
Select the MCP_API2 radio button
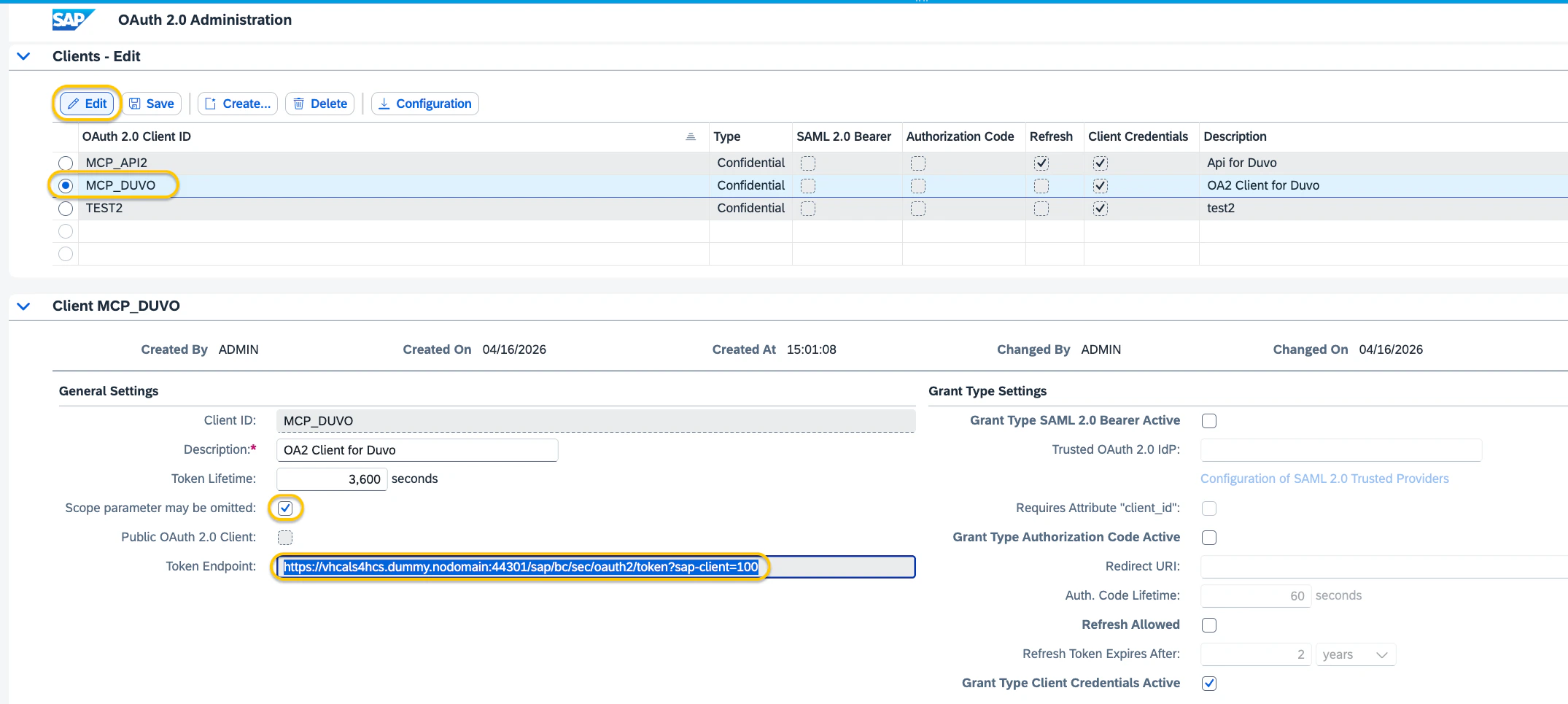click(x=66, y=163)
